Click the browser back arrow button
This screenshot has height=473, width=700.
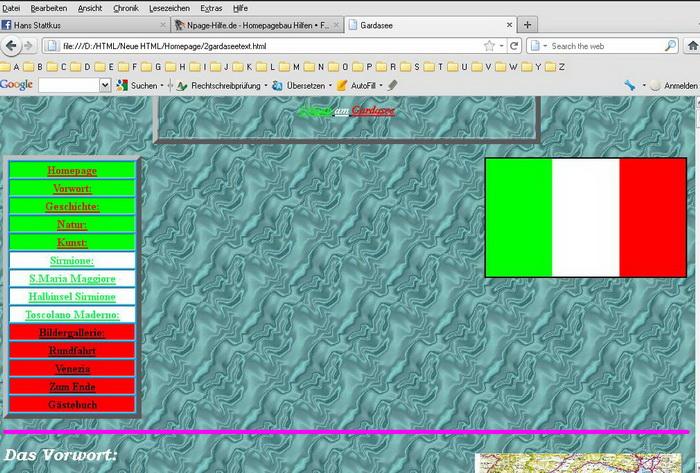pyautogui.click(x=12, y=45)
